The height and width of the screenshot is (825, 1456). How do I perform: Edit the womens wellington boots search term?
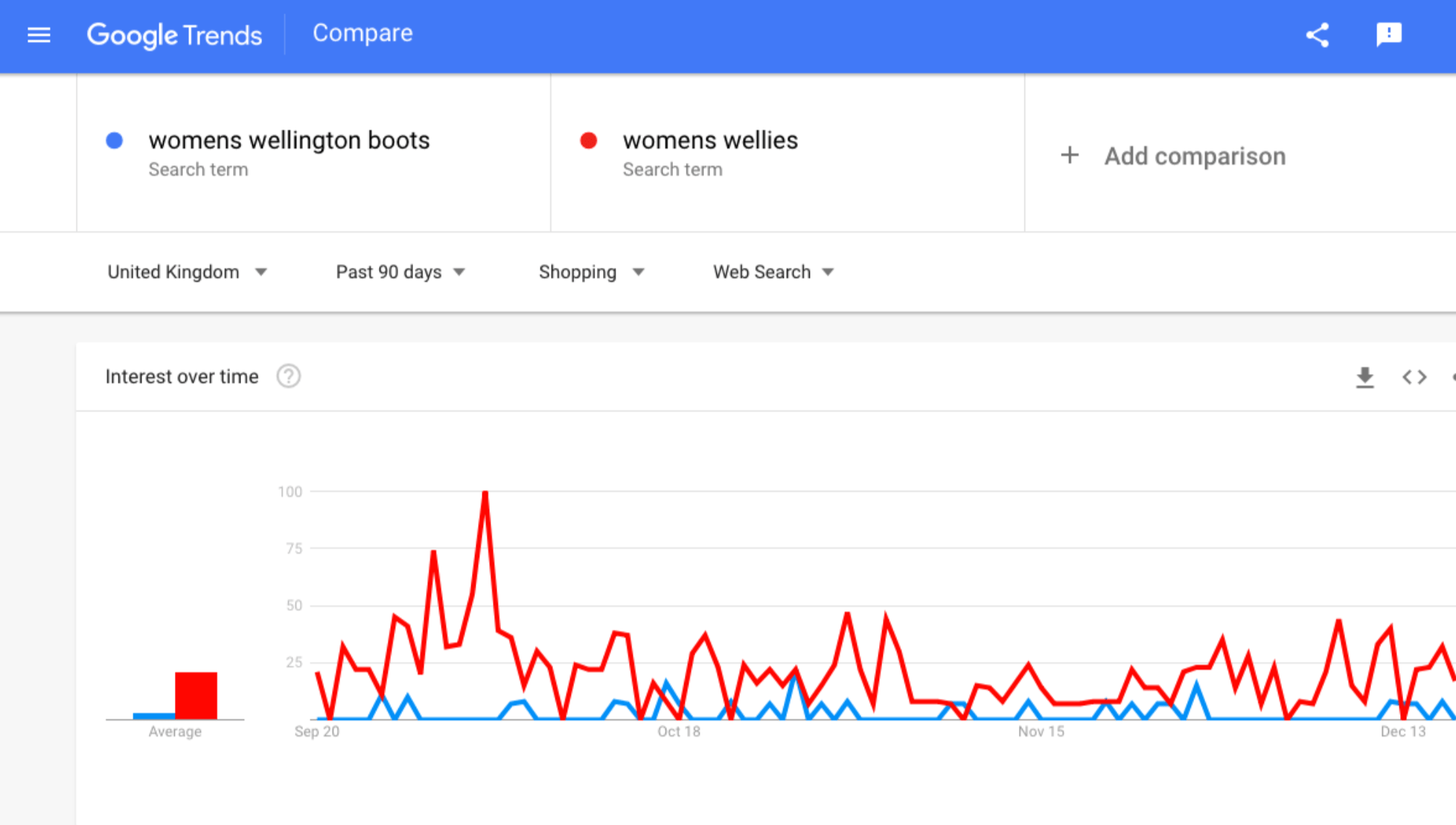(289, 140)
